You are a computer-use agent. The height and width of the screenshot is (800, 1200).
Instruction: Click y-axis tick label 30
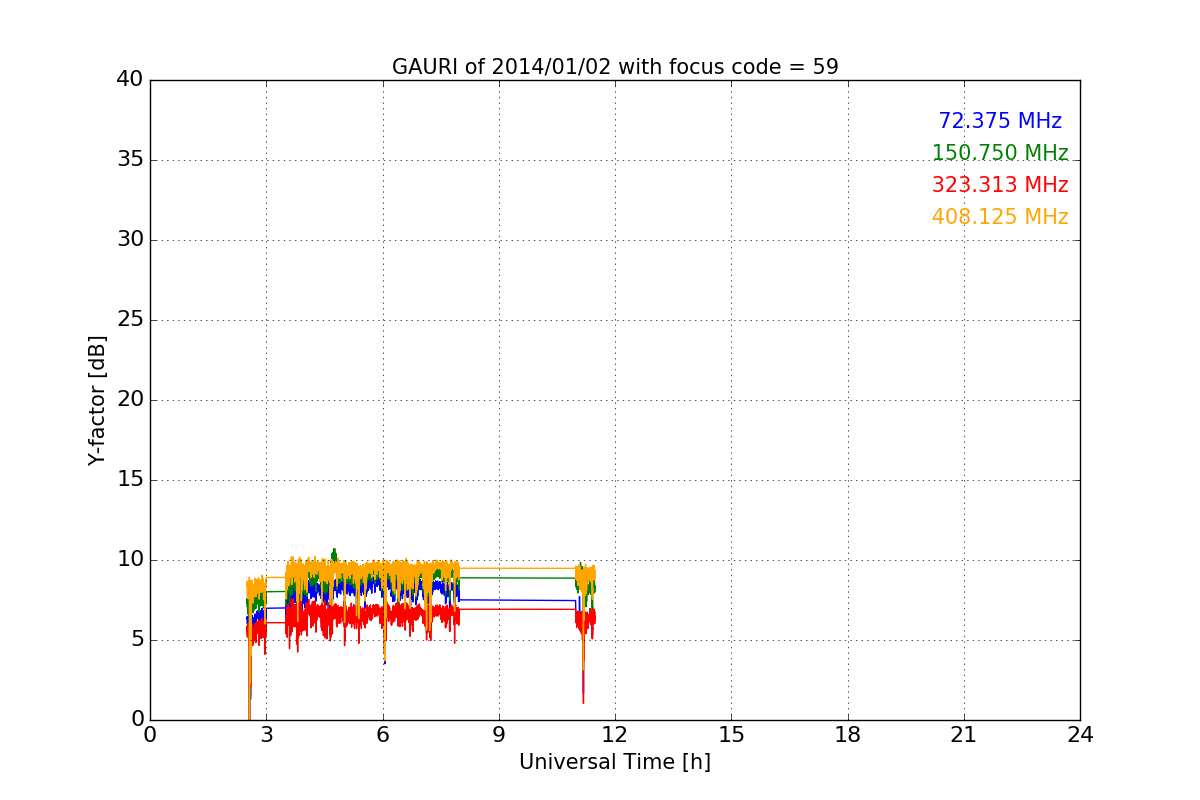(130, 240)
